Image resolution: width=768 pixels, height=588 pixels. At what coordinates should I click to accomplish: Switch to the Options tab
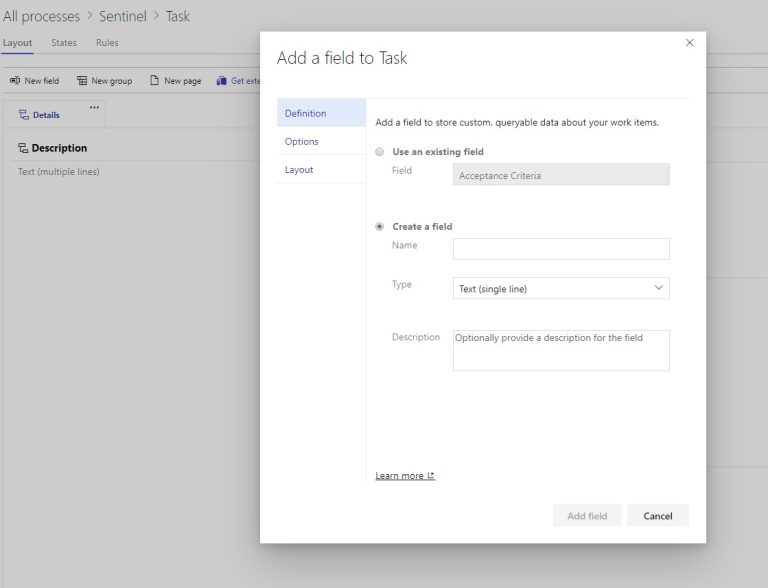[x=302, y=142]
